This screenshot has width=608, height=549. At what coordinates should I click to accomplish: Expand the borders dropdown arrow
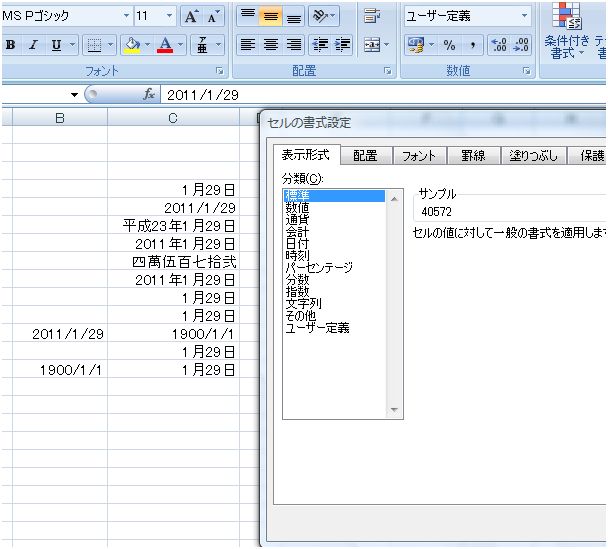click(x=110, y=45)
